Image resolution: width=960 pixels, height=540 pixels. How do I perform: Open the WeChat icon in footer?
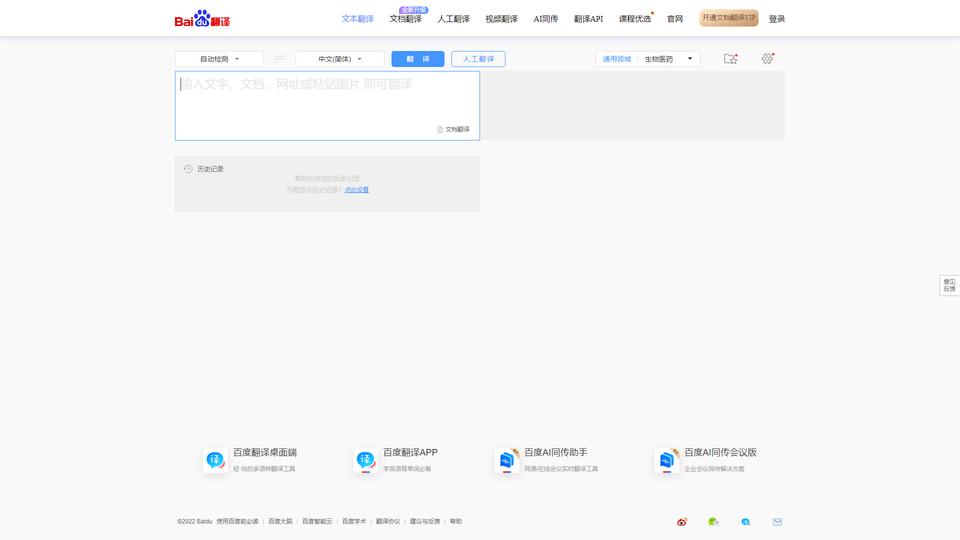(713, 522)
